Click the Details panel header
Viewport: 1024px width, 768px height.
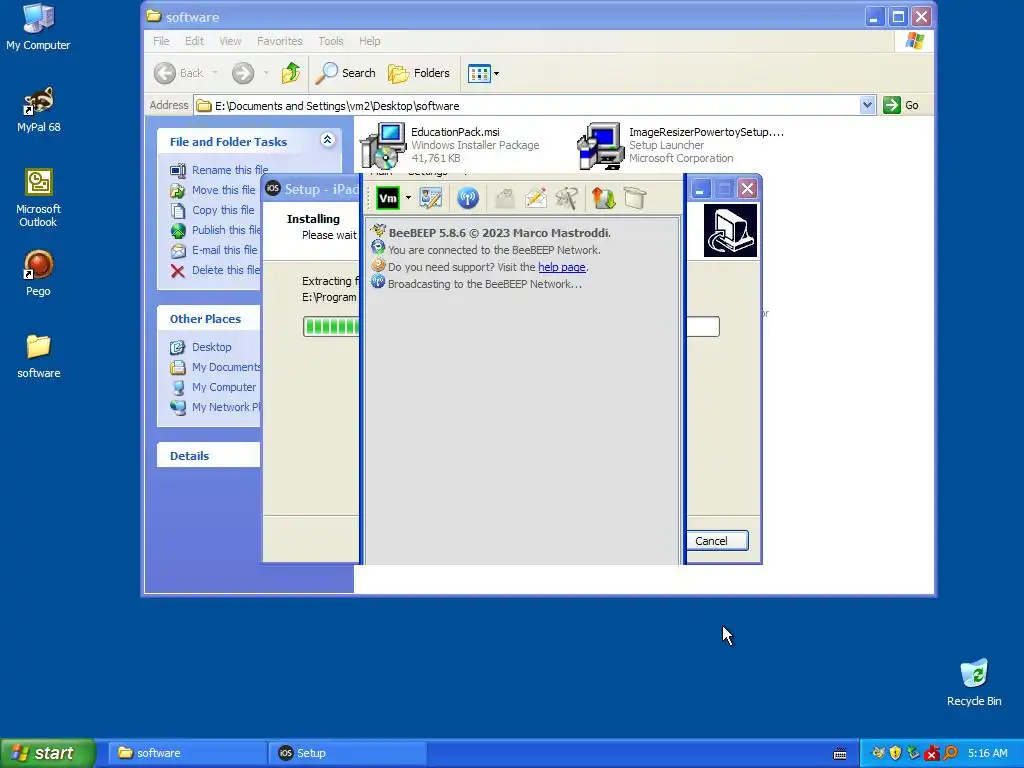(x=208, y=455)
